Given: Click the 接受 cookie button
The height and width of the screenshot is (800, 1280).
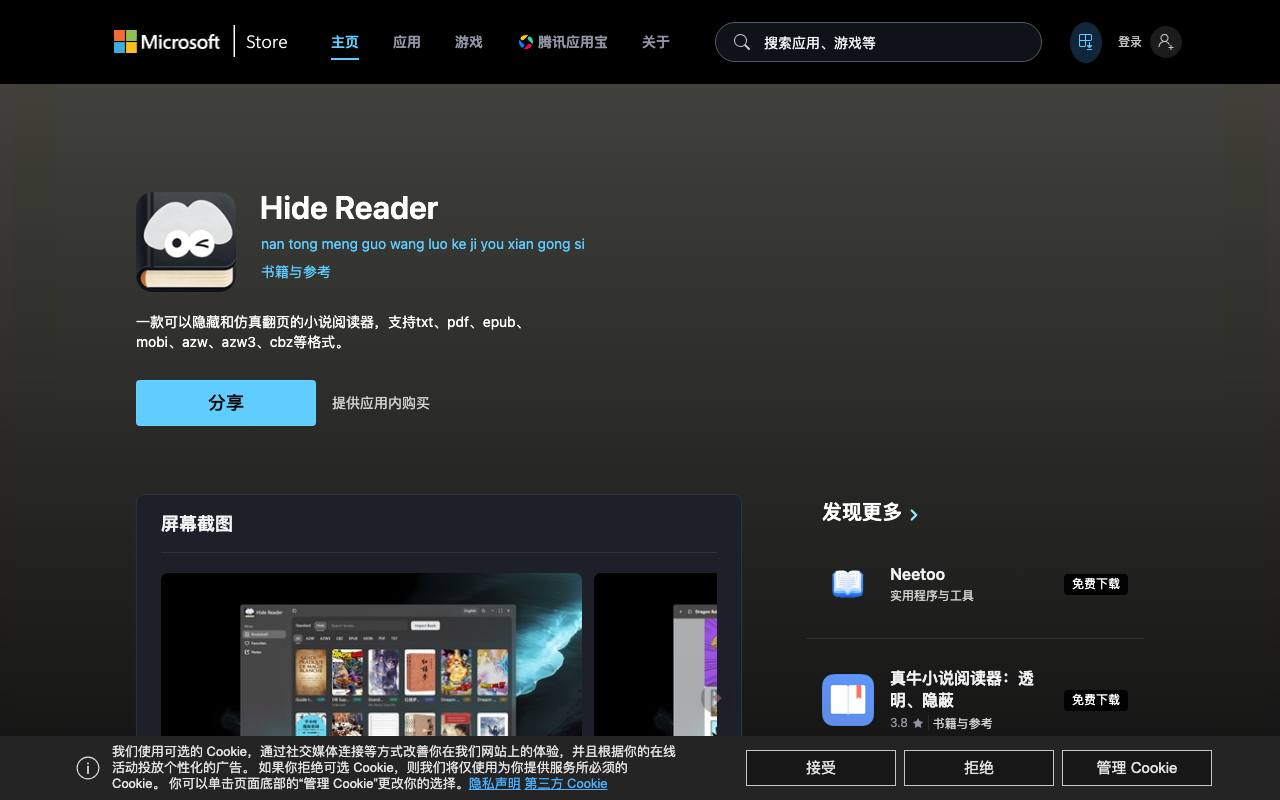Looking at the screenshot, I should click(x=821, y=768).
